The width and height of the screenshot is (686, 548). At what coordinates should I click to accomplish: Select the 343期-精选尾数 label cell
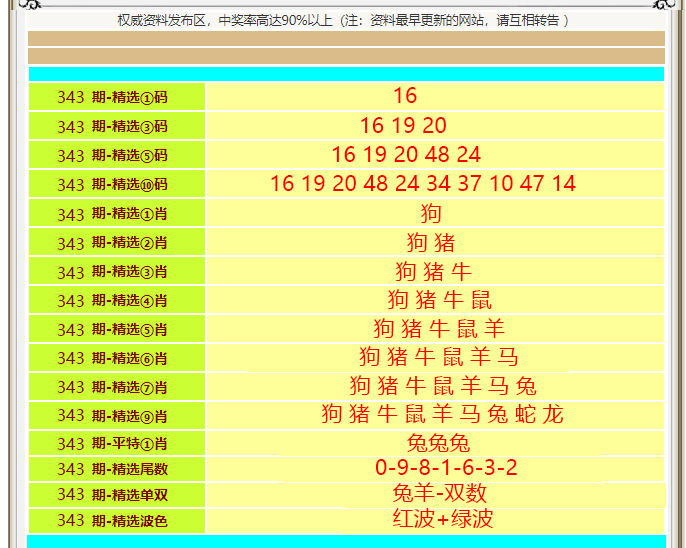[x=117, y=469]
